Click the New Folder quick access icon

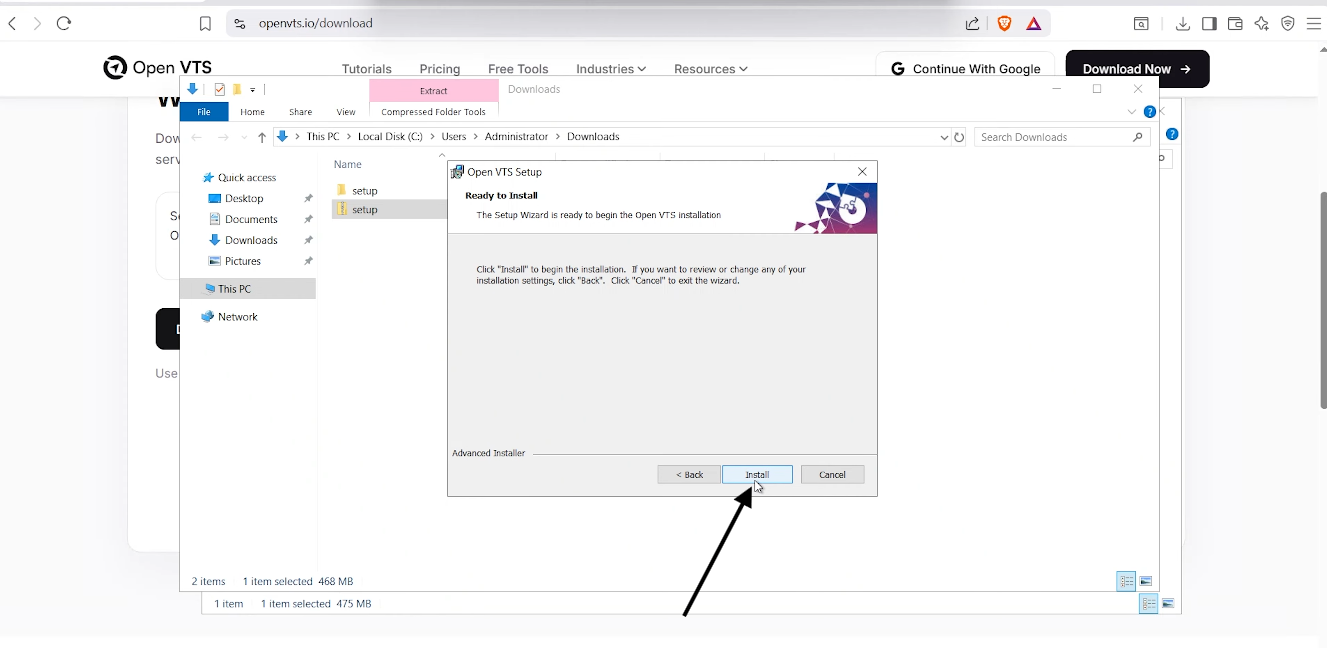237,89
